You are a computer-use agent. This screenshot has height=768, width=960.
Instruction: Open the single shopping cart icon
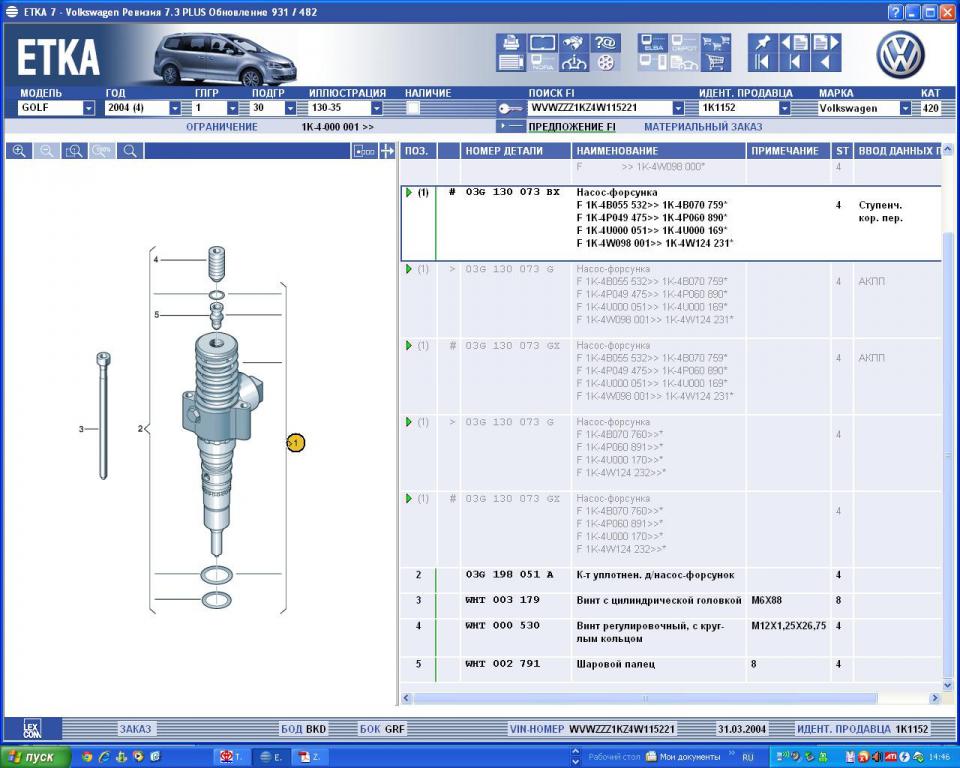716,62
